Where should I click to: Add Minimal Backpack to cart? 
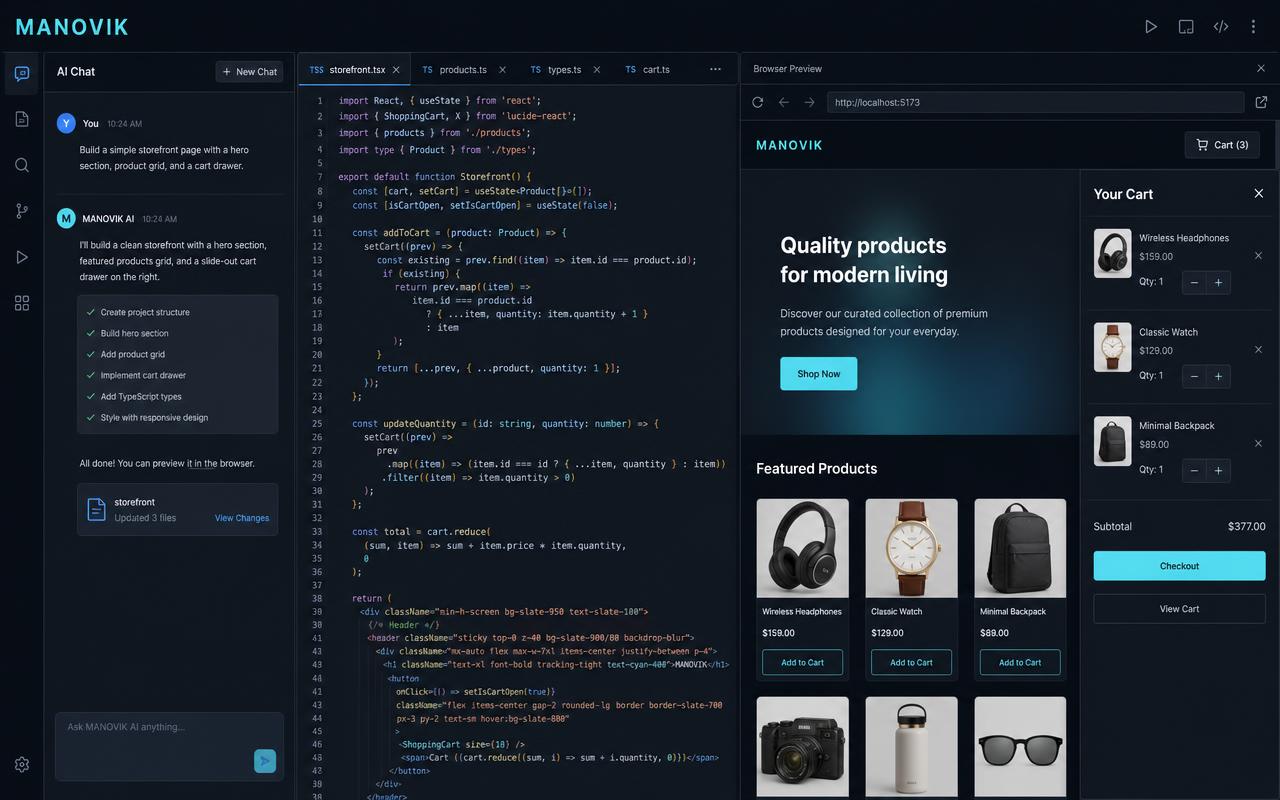tap(1020, 662)
